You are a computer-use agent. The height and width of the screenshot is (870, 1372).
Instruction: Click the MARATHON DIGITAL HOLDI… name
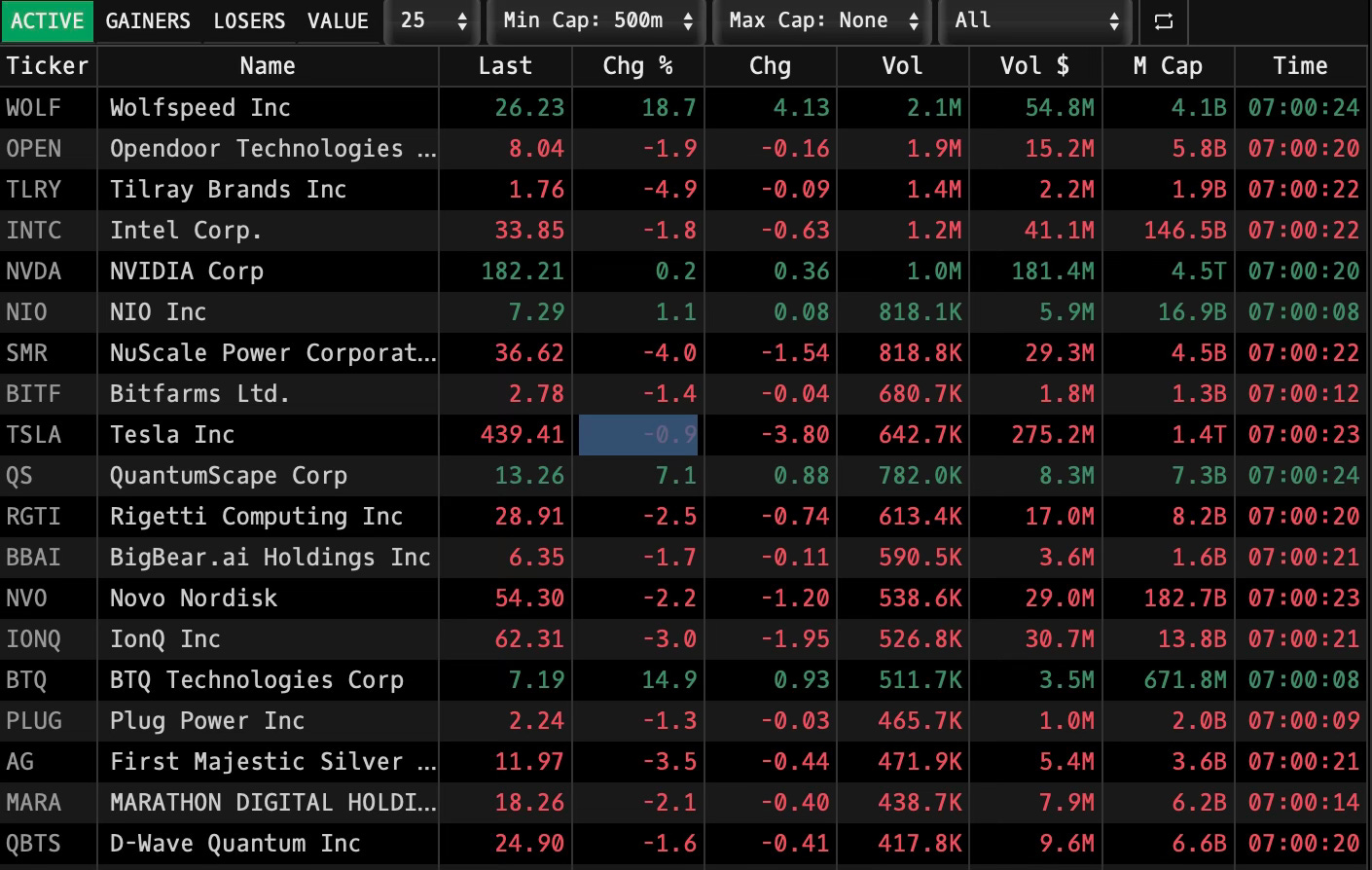[x=272, y=803]
